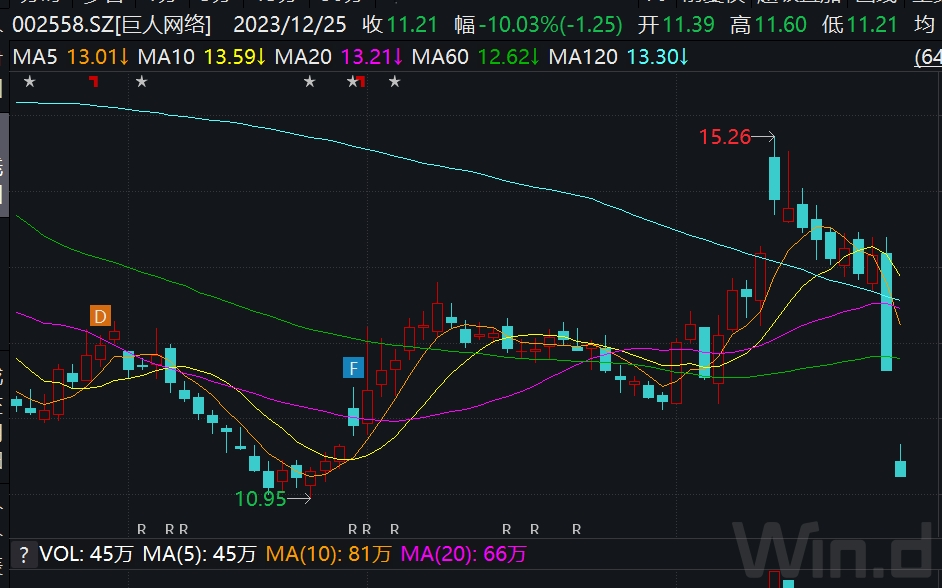Click the VOL: 45万 volume label
The width and height of the screenshot is (942, 588).
pos(86,554)
